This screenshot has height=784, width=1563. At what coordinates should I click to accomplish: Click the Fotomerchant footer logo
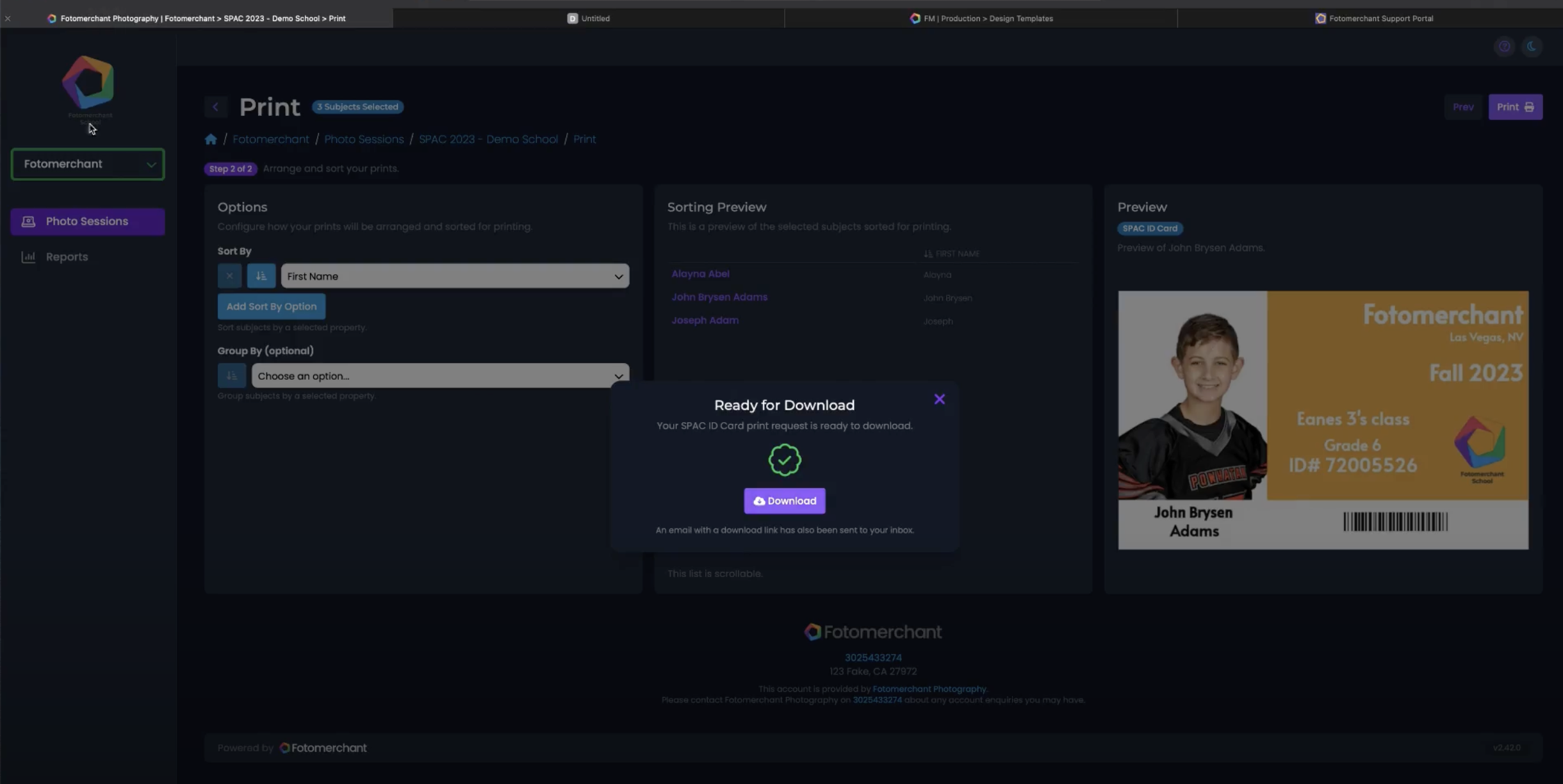873,632
